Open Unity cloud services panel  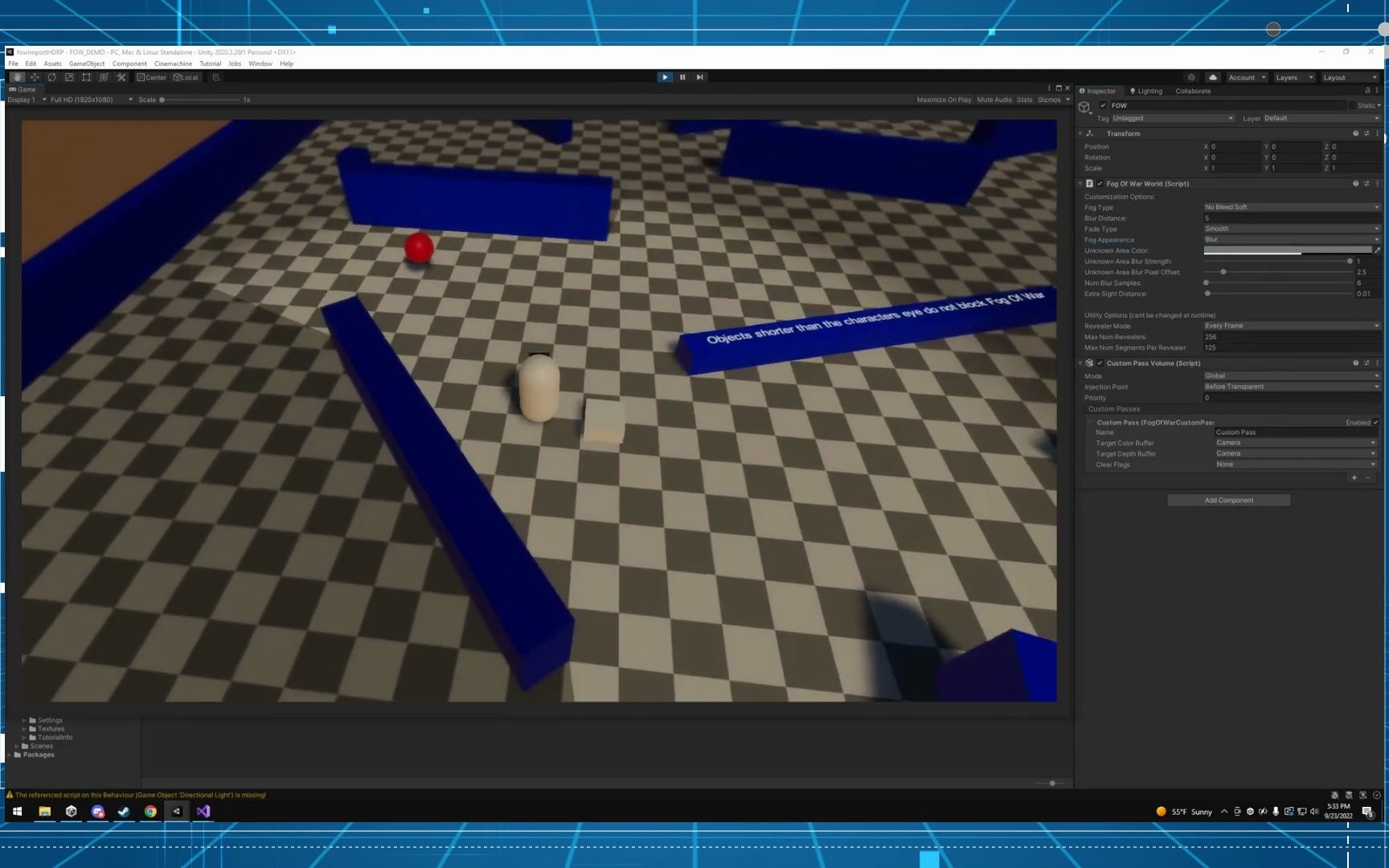(x=1212, y=77)
